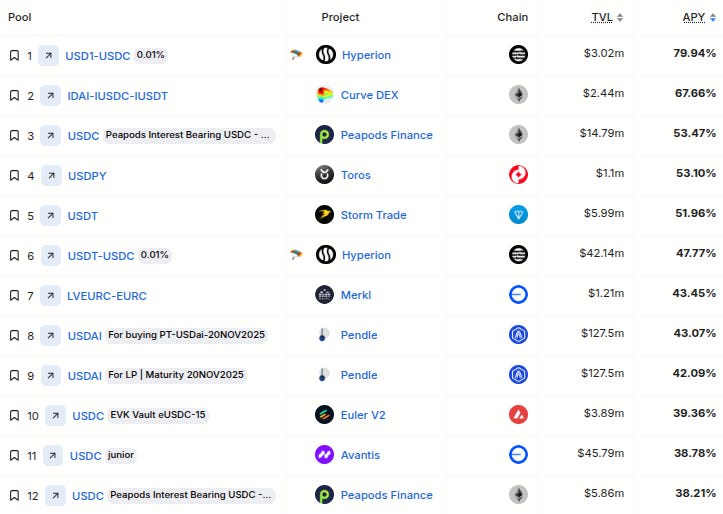Open the IDAI-IUSDC-IUSDT pool link
This screenshot has height=514, width=723.
tap(118, 96)
